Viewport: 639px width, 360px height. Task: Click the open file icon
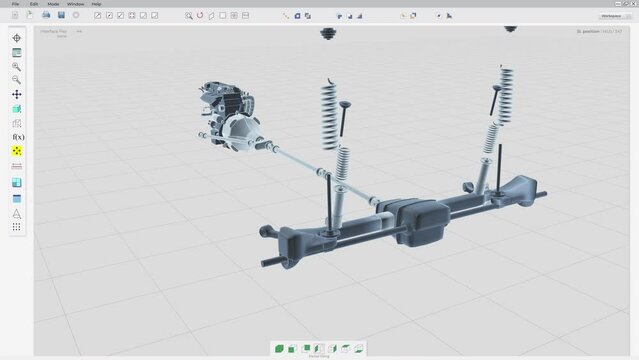pos(30,15)
